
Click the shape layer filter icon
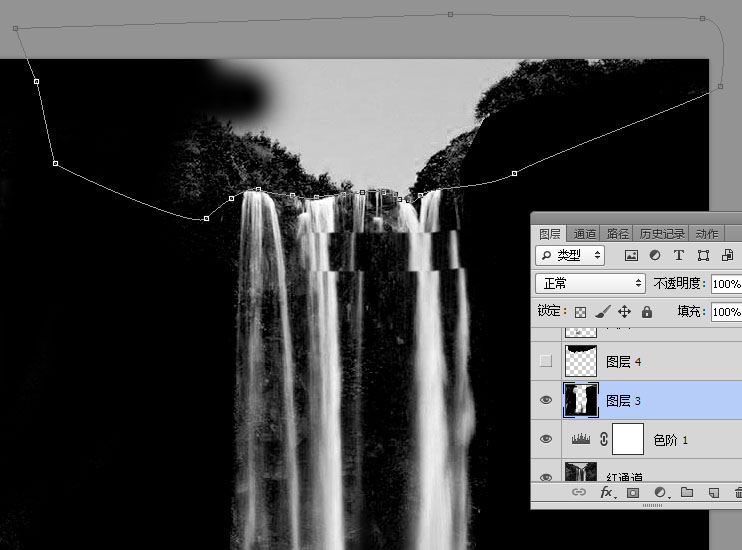pyautogui.click(x=703, y=256)
